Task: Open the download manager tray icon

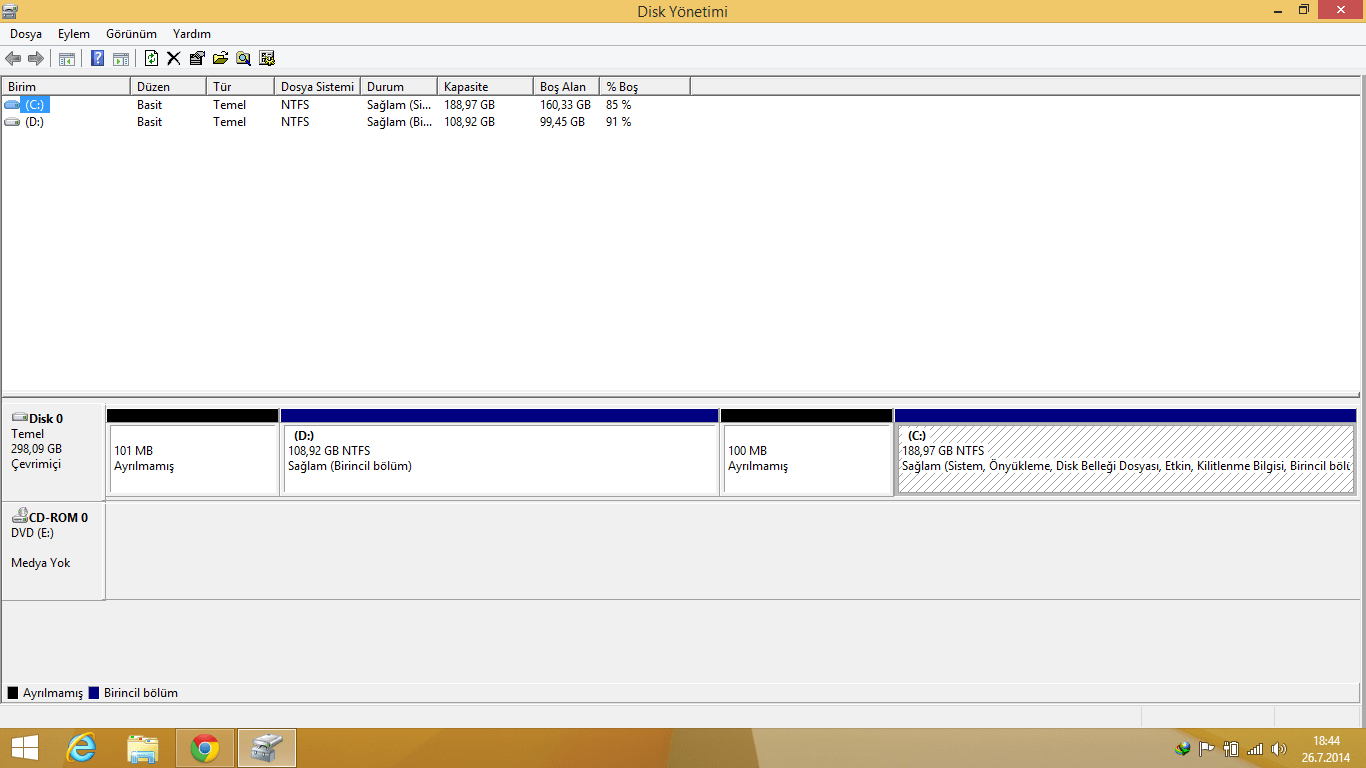Action: point(1184,748)
